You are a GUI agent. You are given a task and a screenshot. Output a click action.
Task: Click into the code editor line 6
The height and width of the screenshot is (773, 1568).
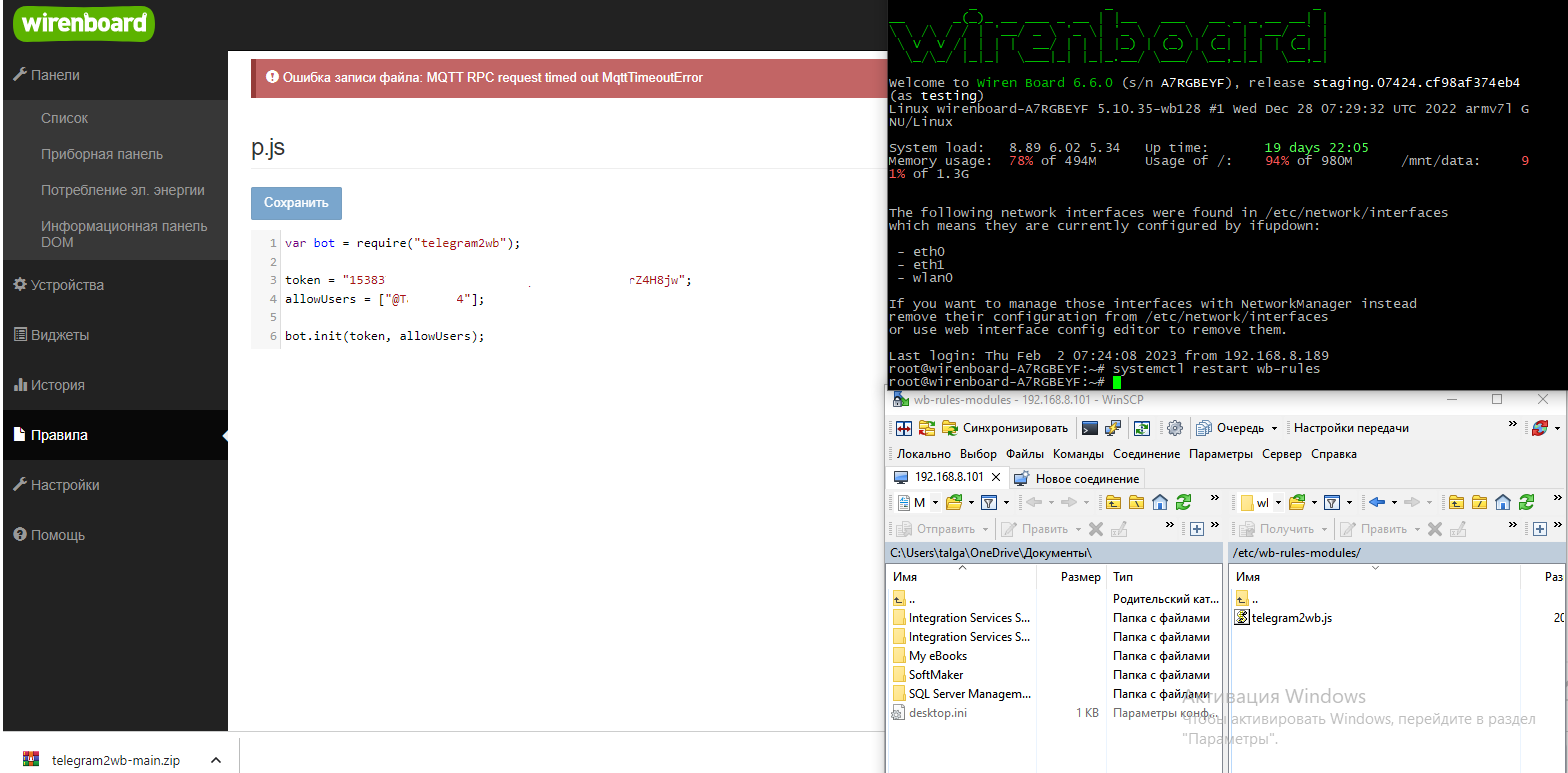[x=384, y=336]
